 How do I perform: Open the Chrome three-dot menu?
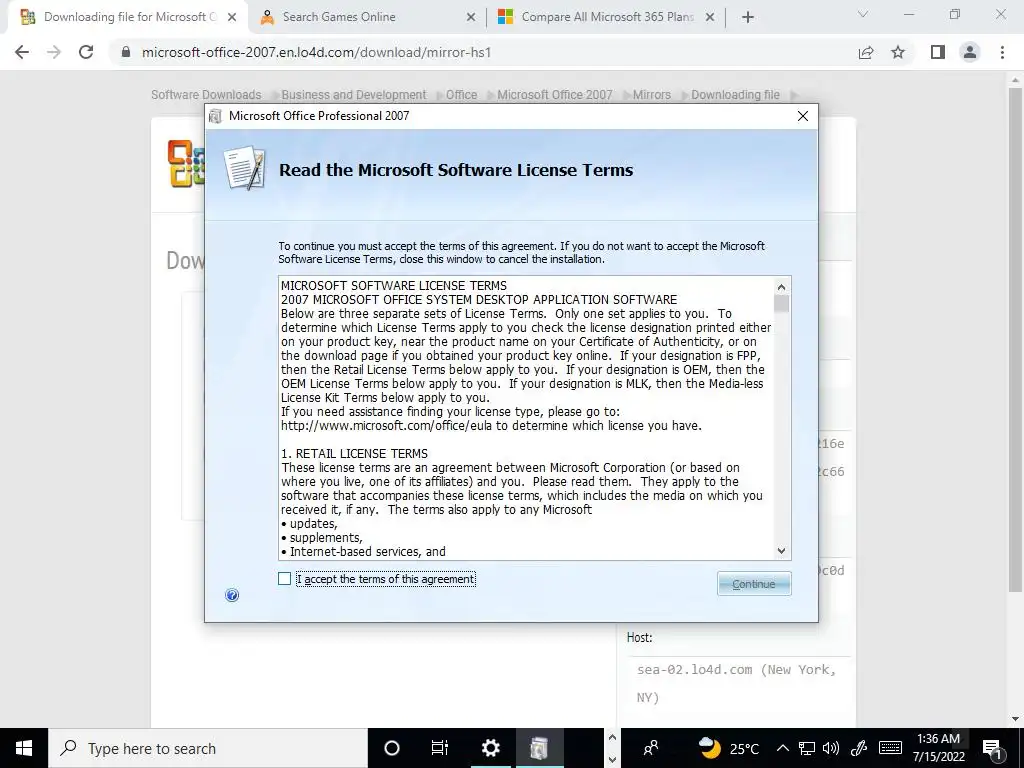coord(1002,52)
